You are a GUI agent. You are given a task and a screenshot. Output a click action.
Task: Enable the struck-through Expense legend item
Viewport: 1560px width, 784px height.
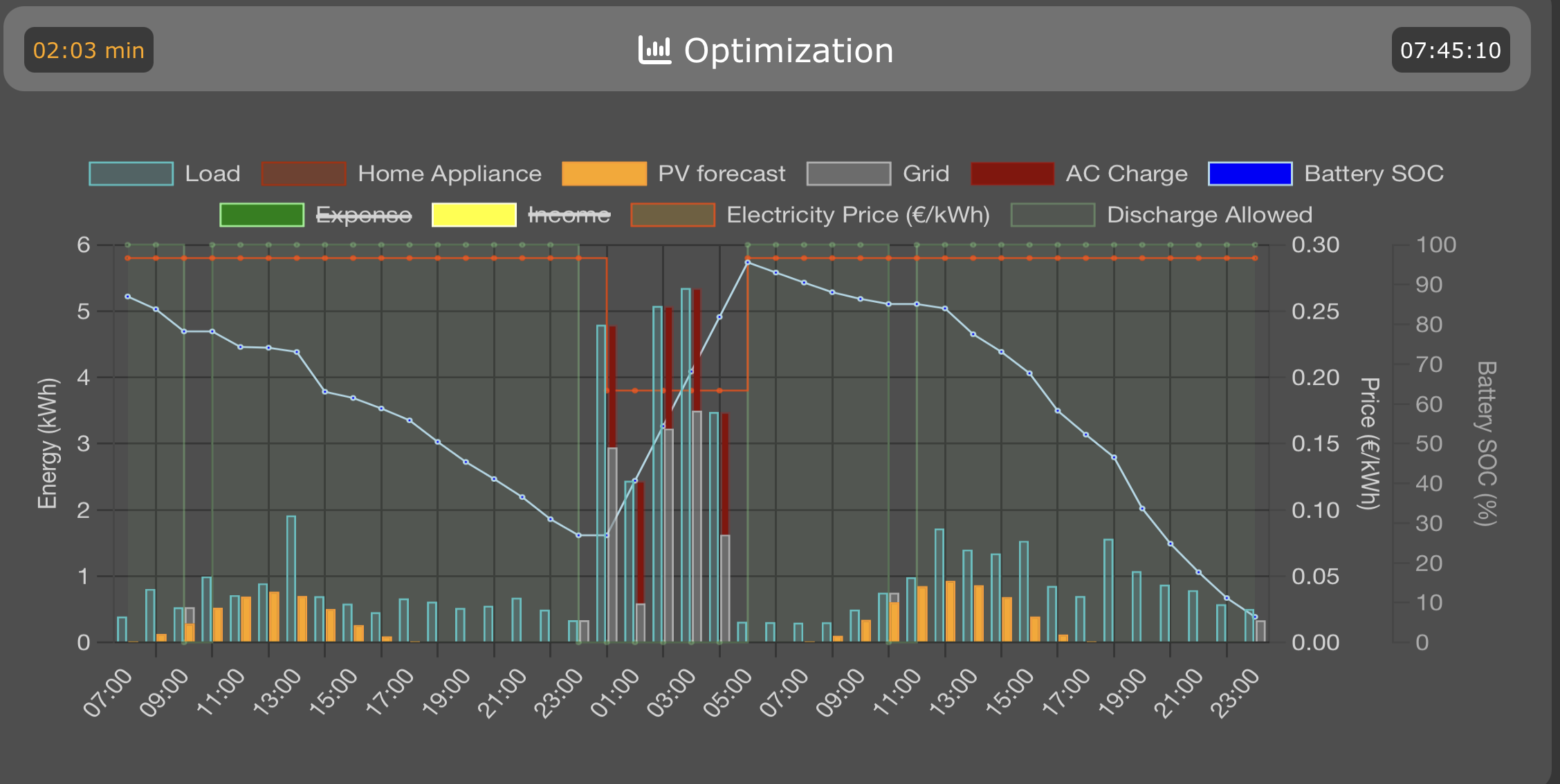pos(364,215)
